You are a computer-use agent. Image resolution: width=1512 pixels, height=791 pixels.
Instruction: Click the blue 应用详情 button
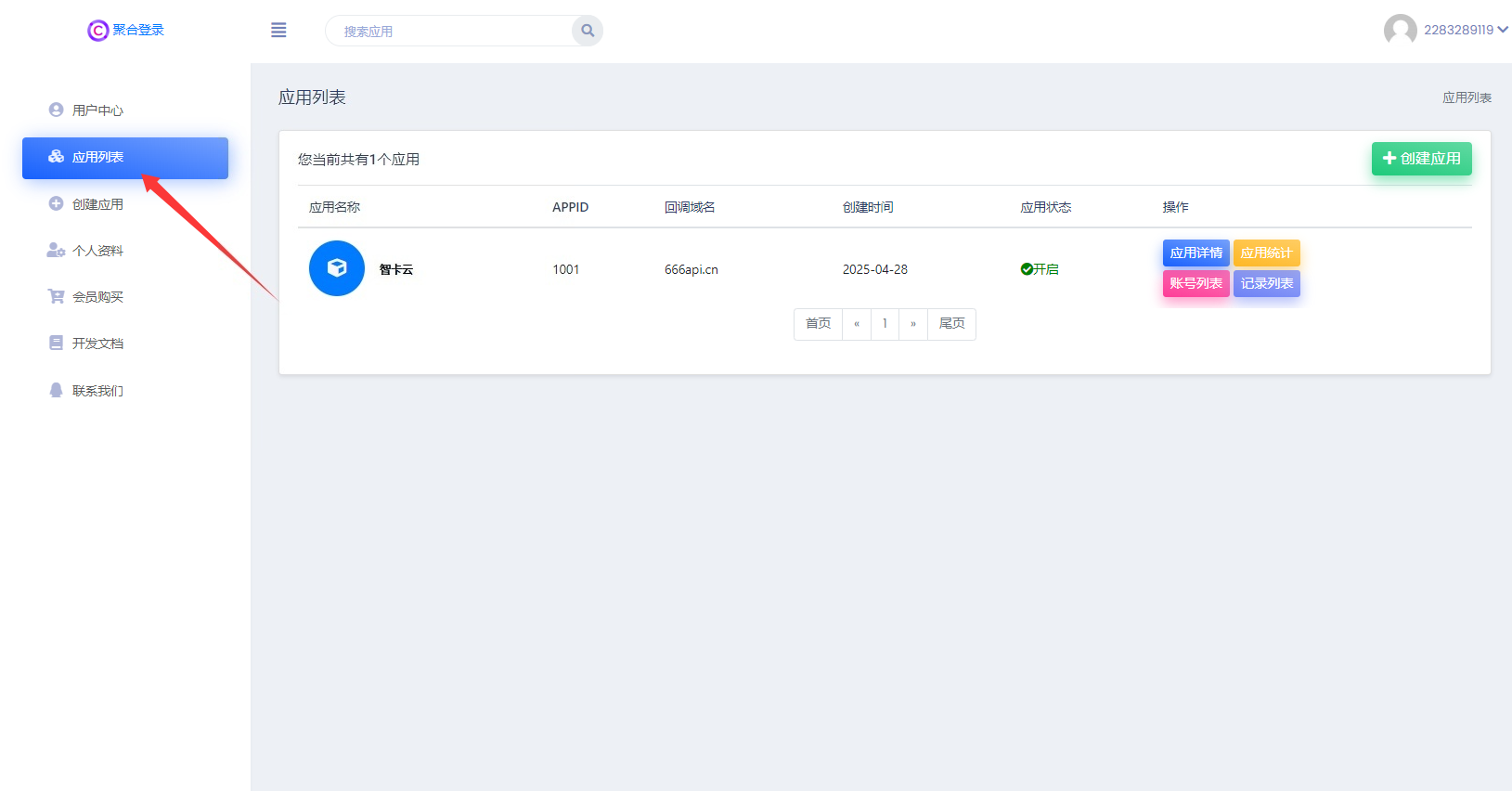click(x=1195, y=253)
